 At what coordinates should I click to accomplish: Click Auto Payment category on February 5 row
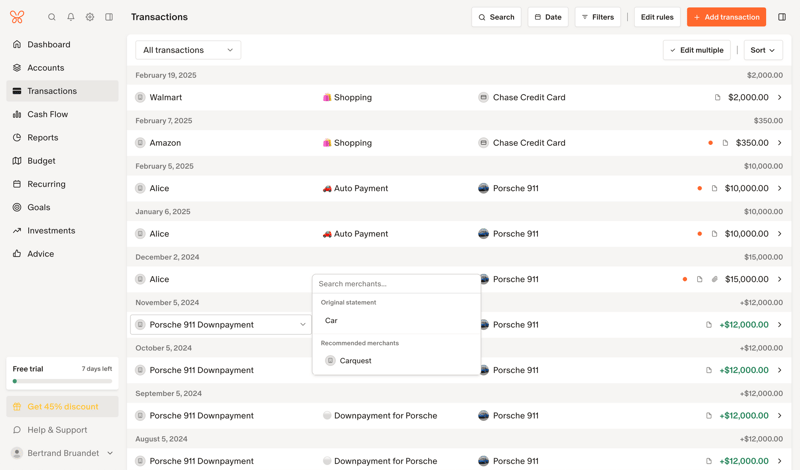pos(356,188)
